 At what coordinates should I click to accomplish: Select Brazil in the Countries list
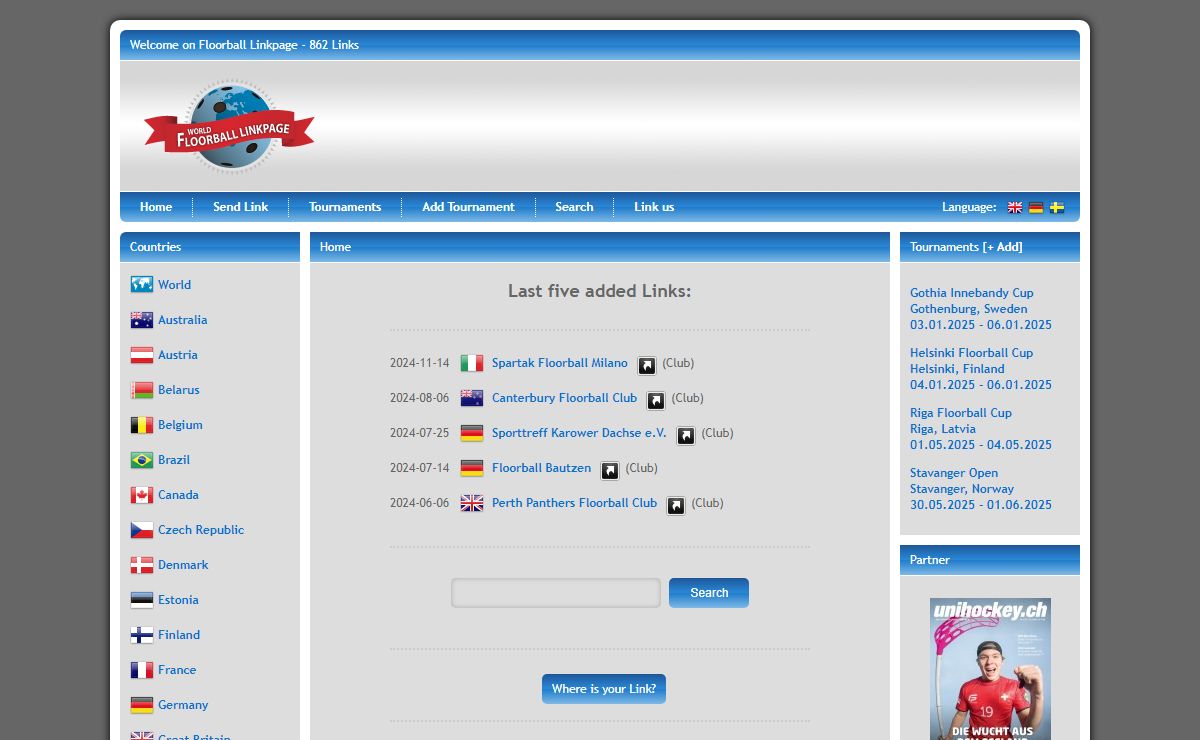click(x=174, y=460)
